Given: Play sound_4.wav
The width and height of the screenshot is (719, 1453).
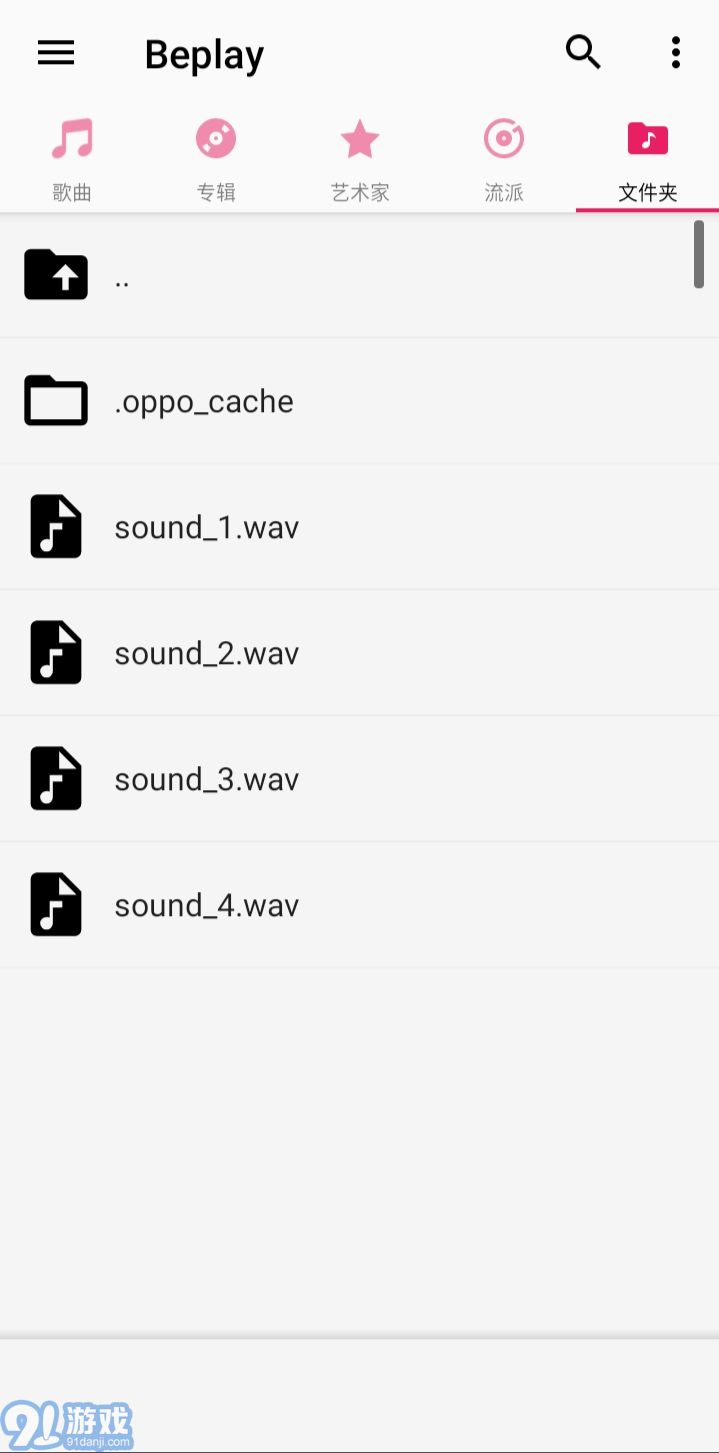Looking at the screenshot, I should click(206, 904).
